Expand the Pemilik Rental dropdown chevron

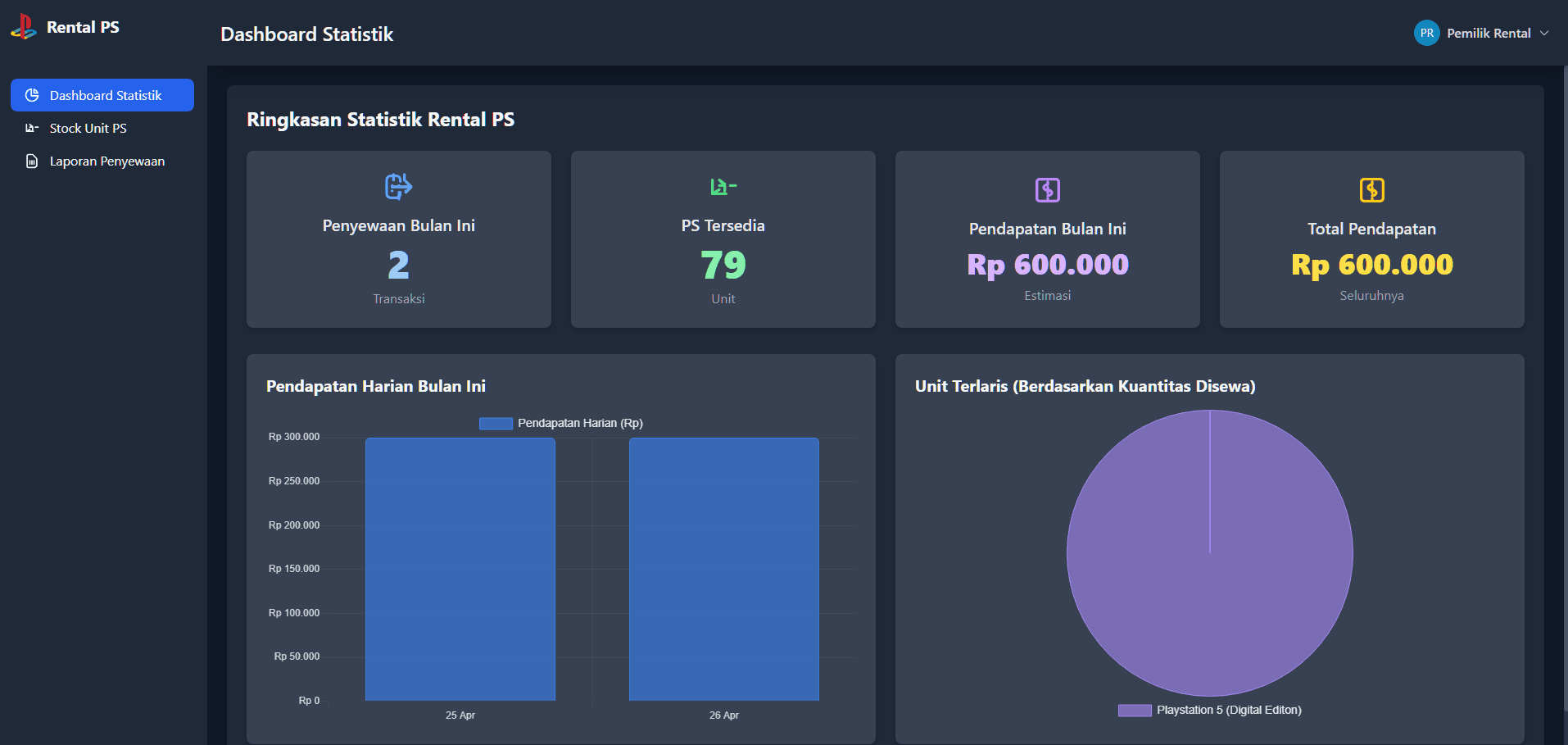1544,33
